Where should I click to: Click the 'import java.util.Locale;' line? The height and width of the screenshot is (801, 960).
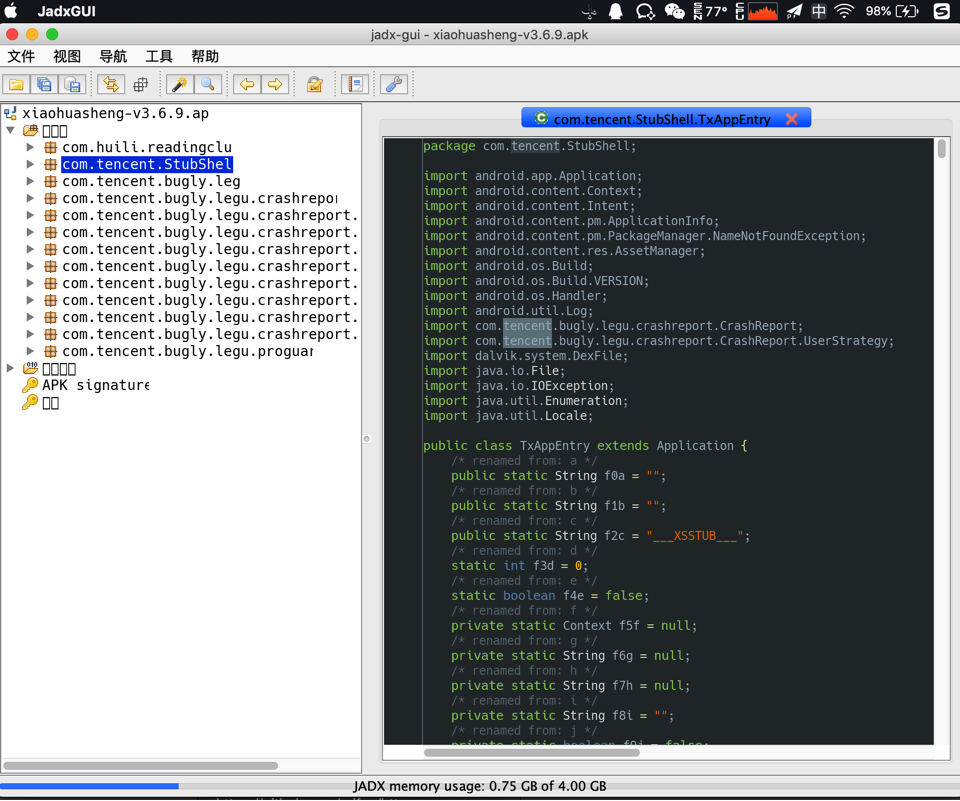(508, 416)
